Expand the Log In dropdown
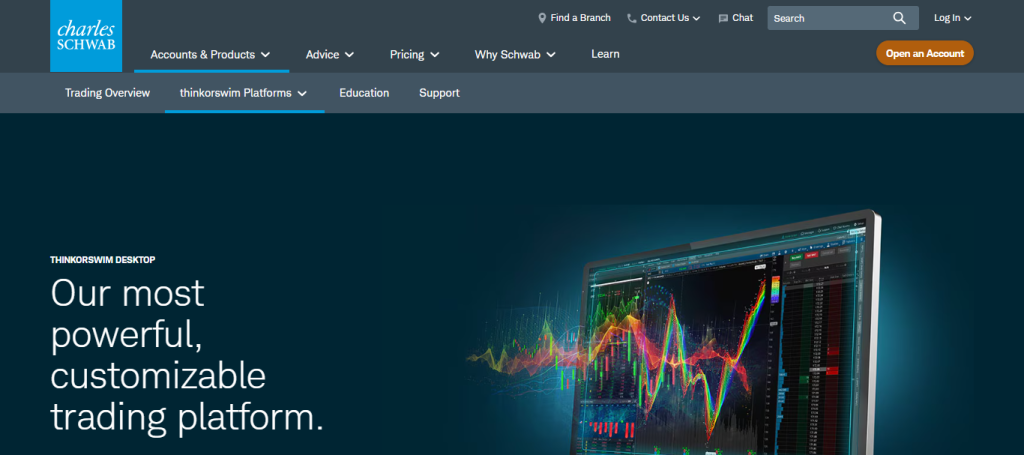1024x455 pixels. [952, 18]
